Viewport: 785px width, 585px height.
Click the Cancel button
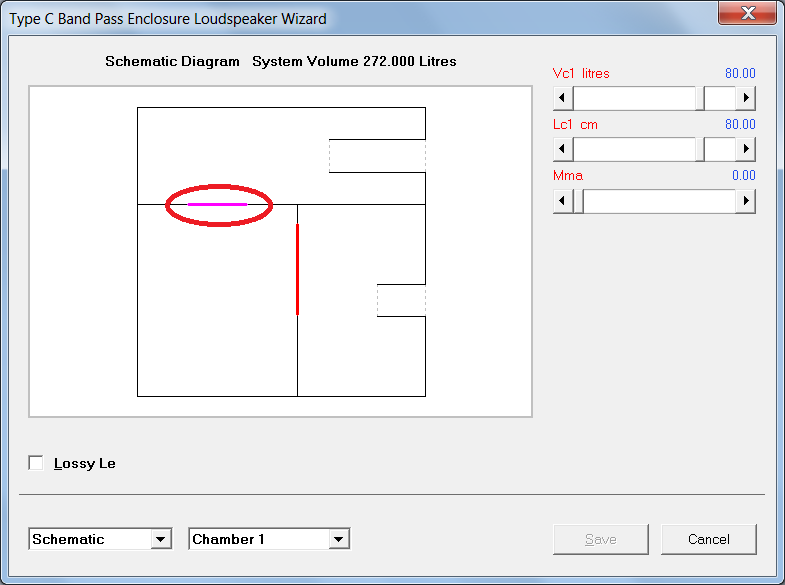click(x=708, y=539)
